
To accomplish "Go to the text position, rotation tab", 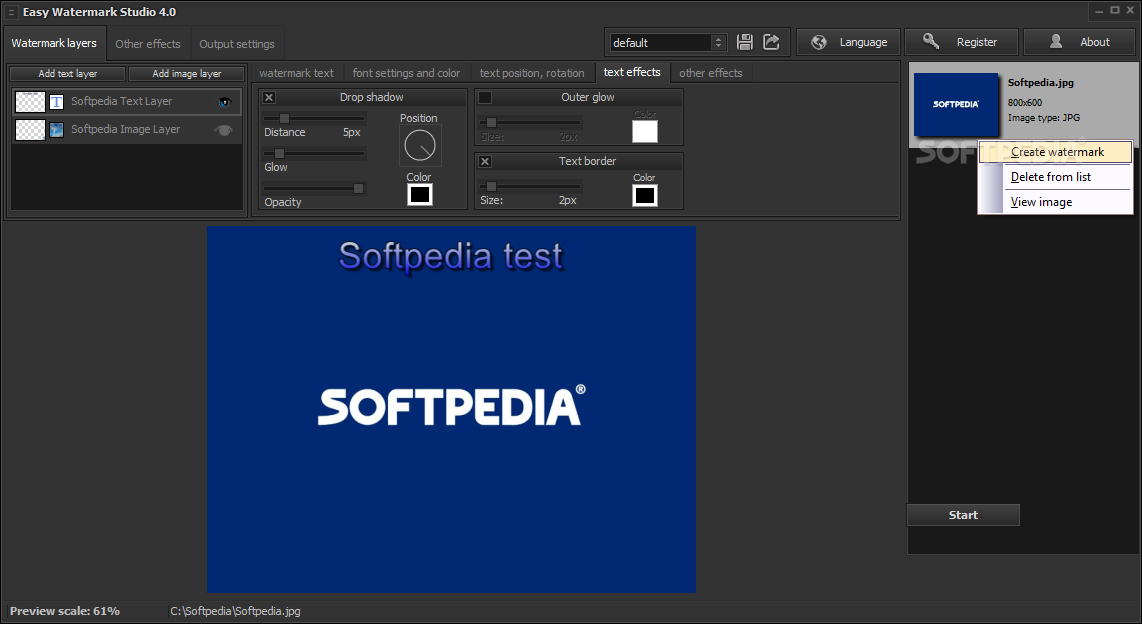I will click(532, 73).
